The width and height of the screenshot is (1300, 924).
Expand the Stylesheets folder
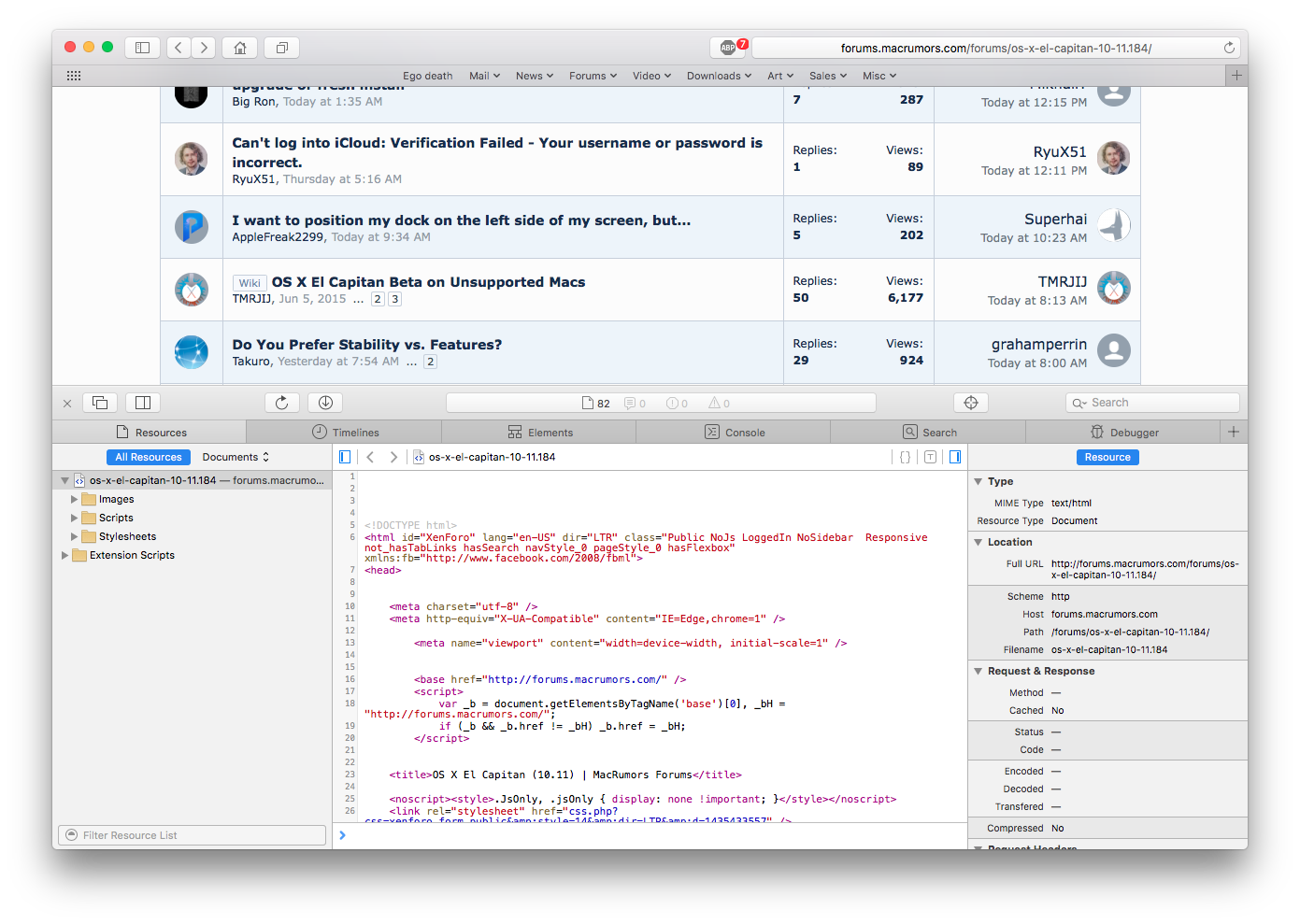[x=75, y=536]
